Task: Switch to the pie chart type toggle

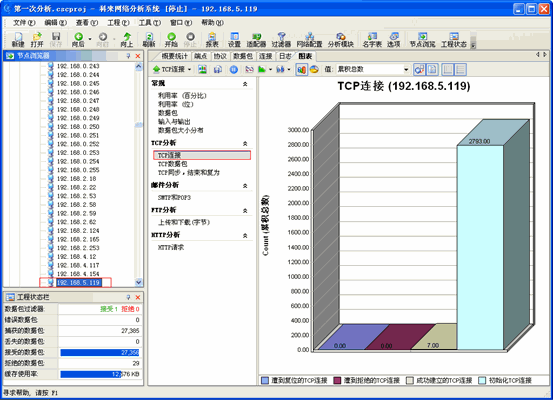Action: pos(314,69)
